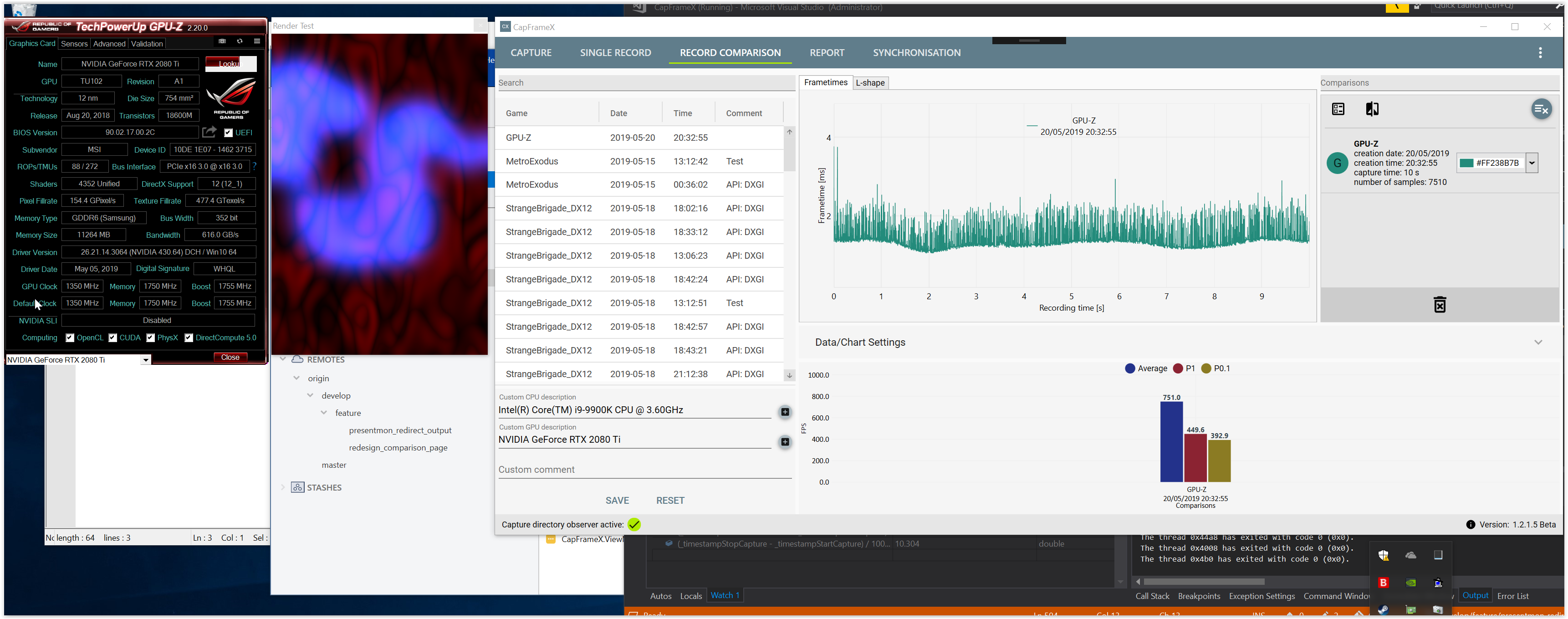Screen dimensions: 1568x619
Task: Click the Lookup button in GPU-Z
Action: (x=231, y=64)
